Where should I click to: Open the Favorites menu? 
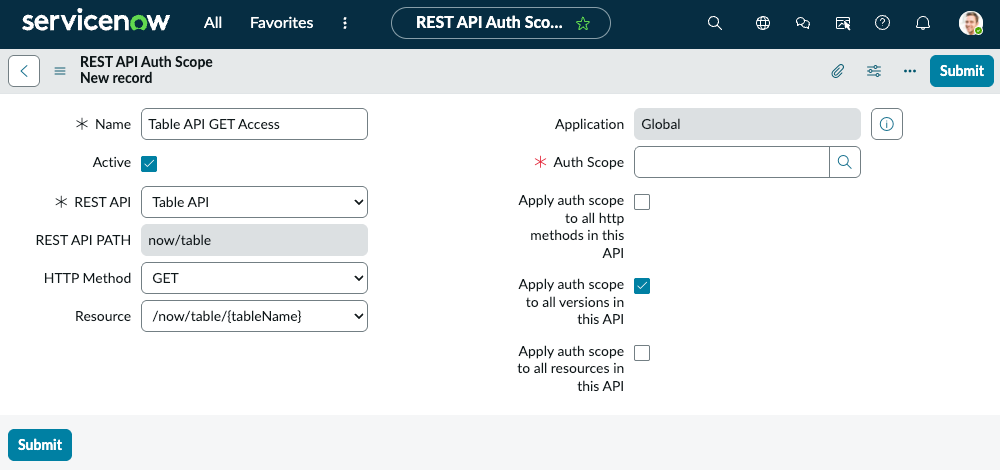(x=281, y=23)
